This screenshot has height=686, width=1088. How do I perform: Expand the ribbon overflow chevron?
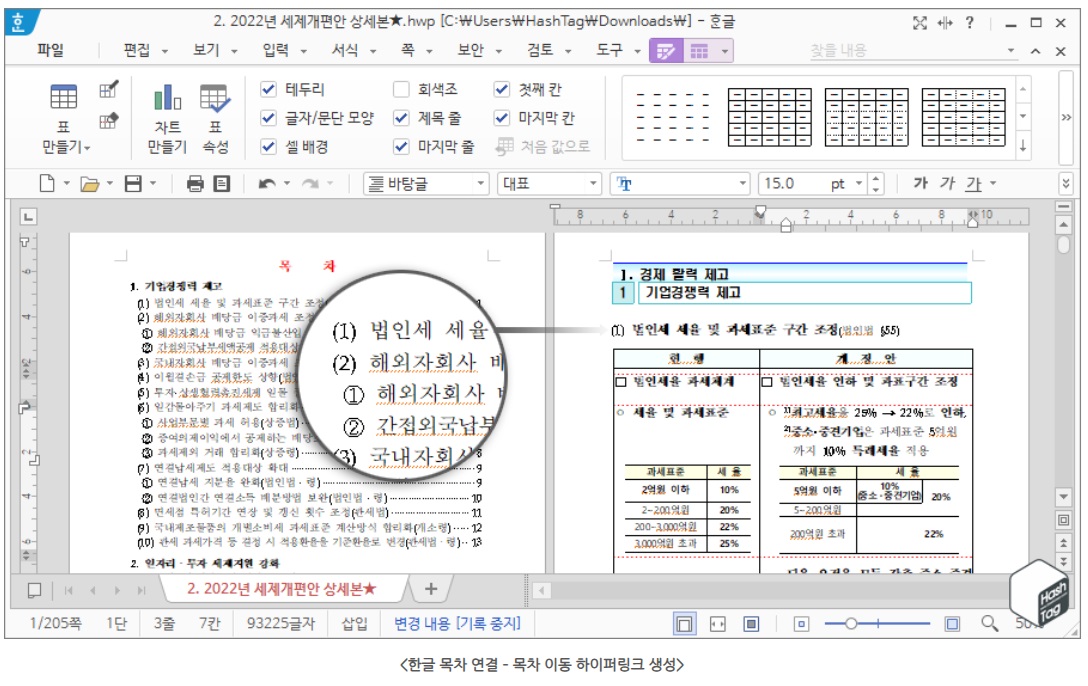[1066, 118]
